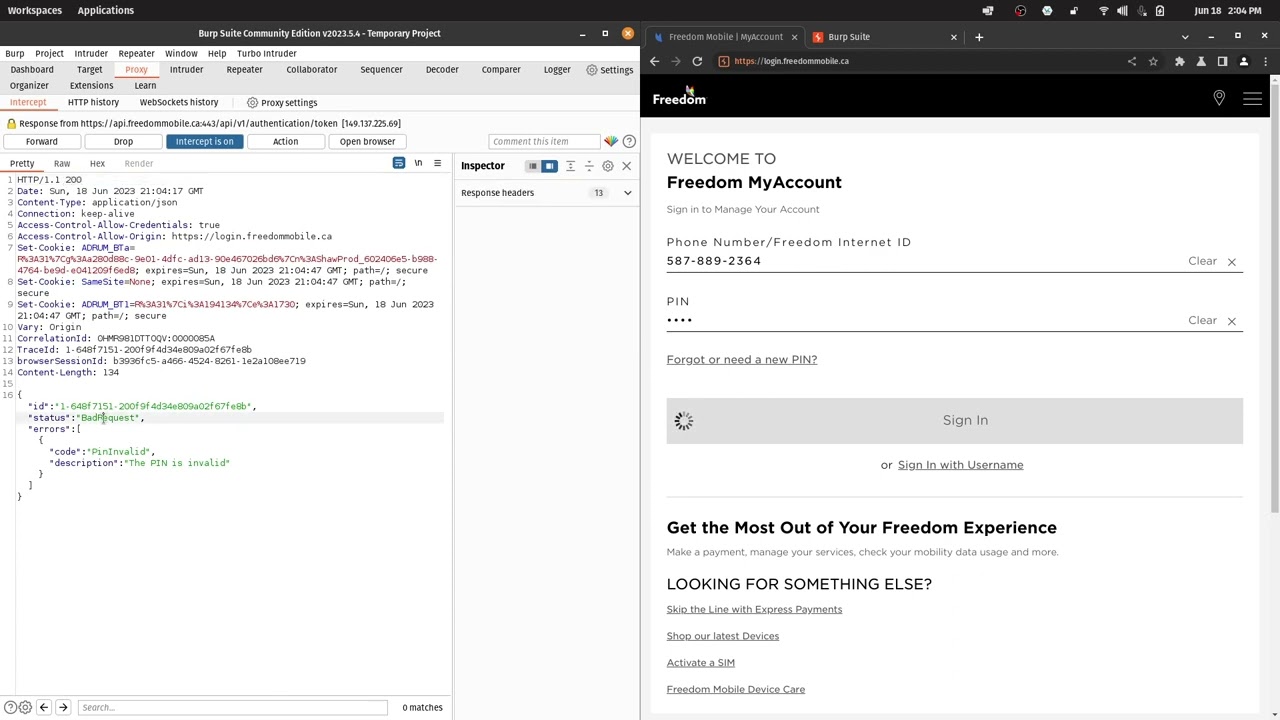Open browser tab search dropdown chevron

coord(1185,37)
